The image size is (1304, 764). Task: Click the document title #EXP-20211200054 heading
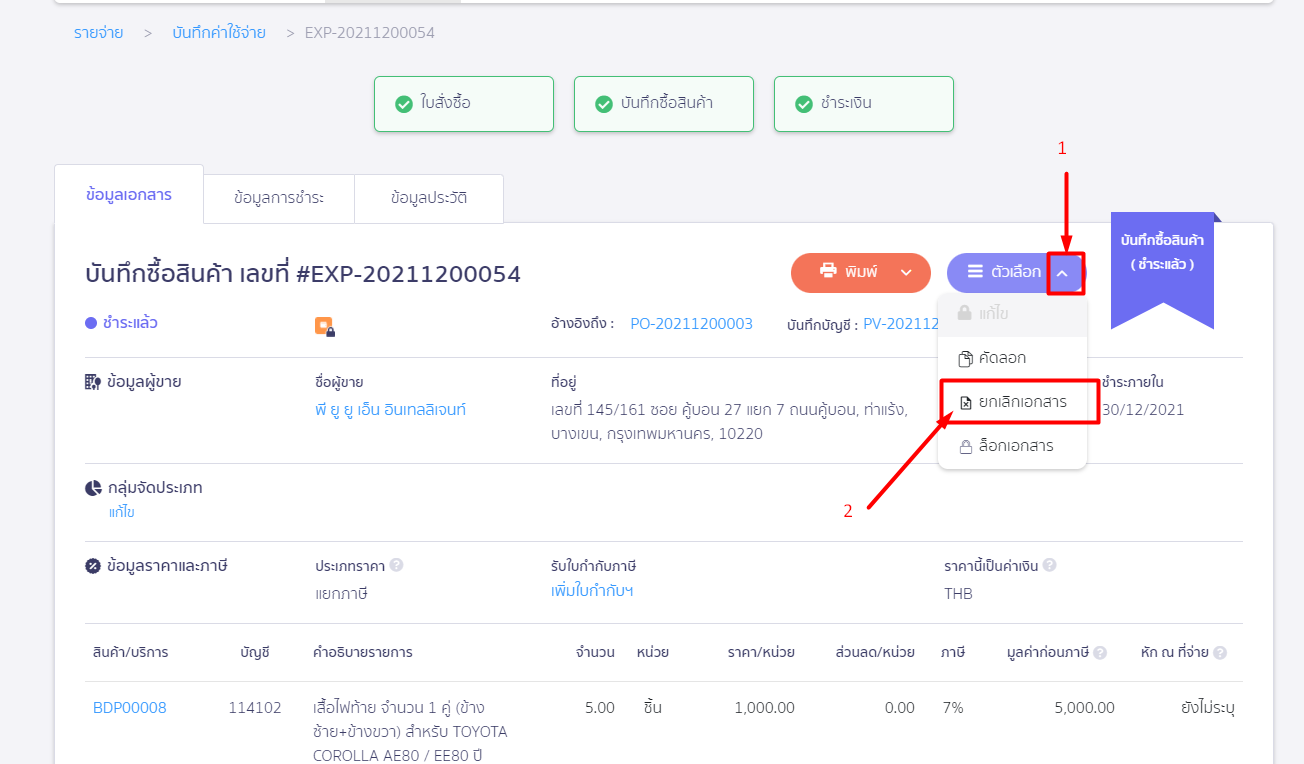click(303, 273)
